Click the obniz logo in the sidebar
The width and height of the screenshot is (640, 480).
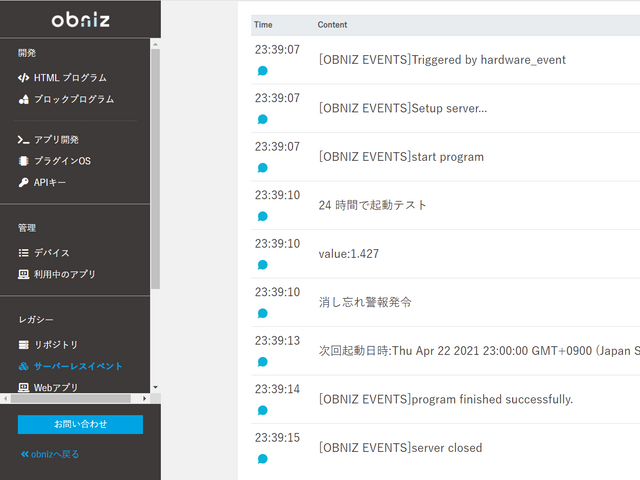coord(80,20)
